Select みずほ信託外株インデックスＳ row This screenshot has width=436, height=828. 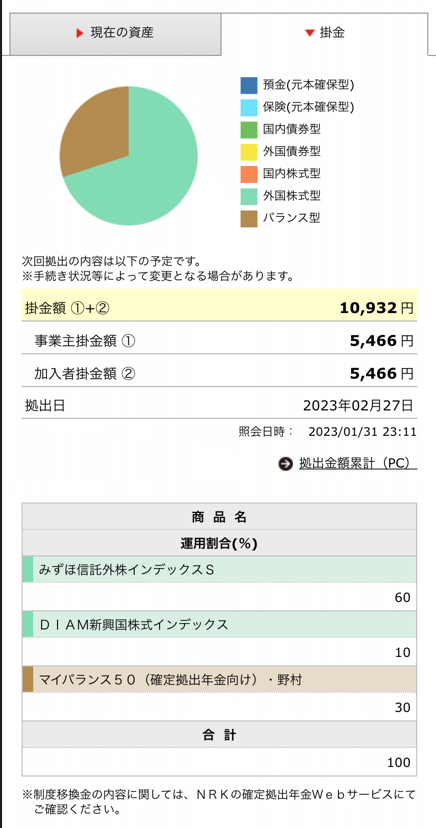coord(219,570)
